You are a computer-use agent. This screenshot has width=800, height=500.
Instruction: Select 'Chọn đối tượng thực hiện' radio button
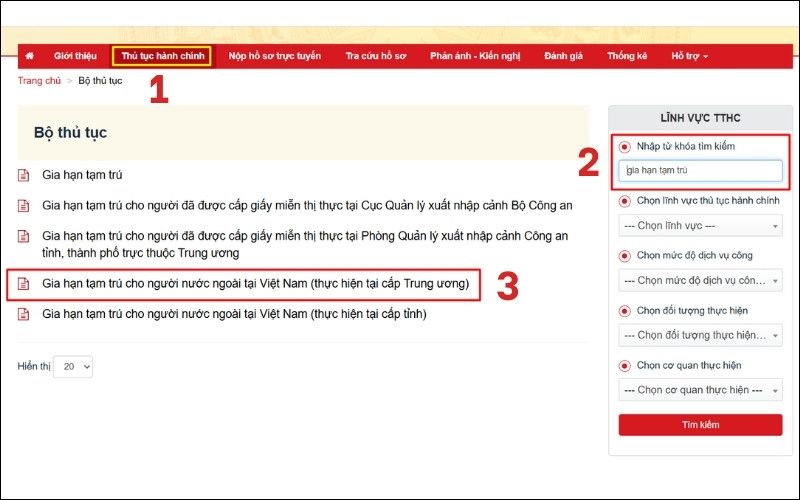(625, 310)
